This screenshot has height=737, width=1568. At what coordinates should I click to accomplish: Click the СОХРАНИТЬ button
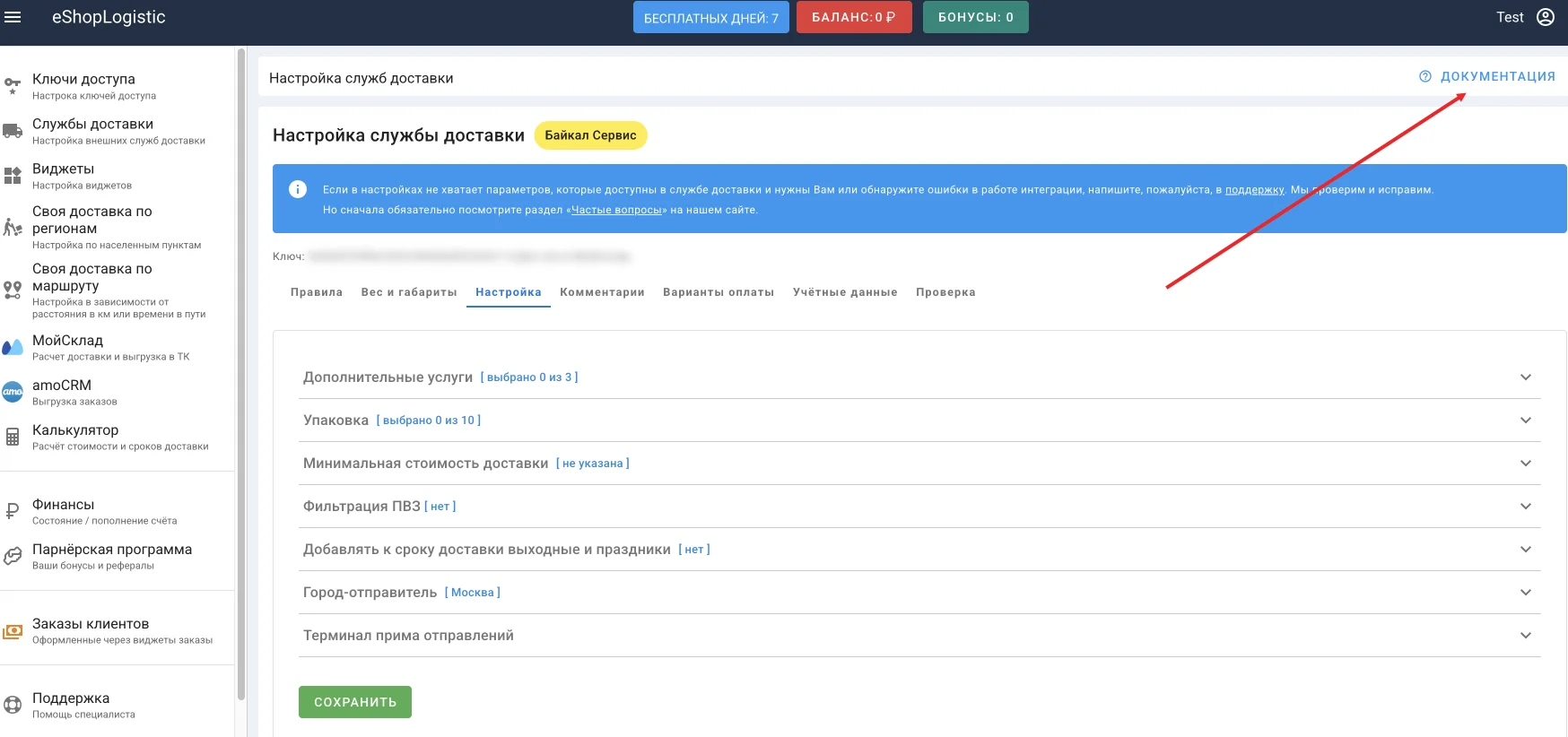[x=355, y=702]
